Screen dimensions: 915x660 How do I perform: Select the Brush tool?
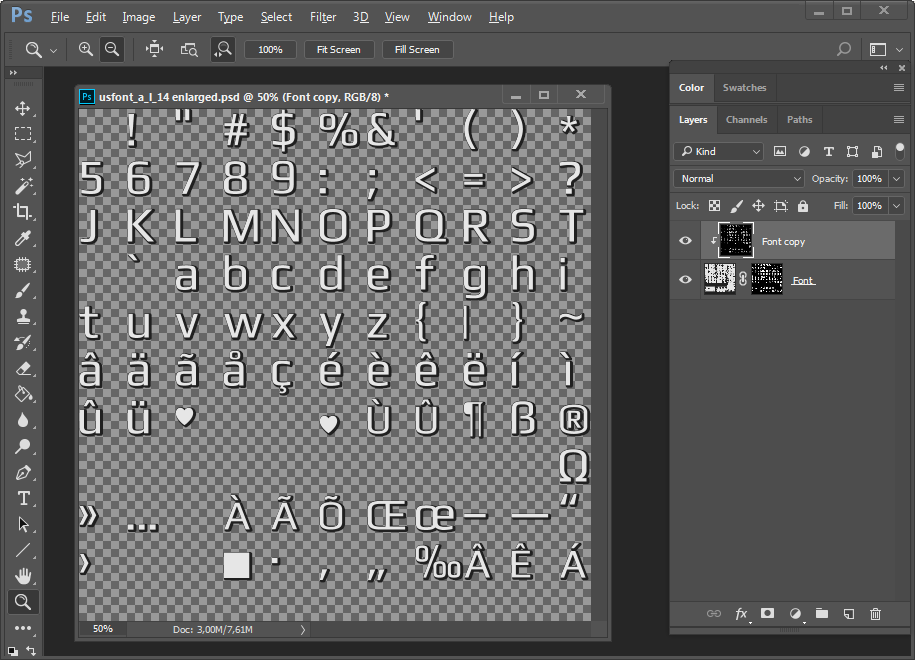23,291
